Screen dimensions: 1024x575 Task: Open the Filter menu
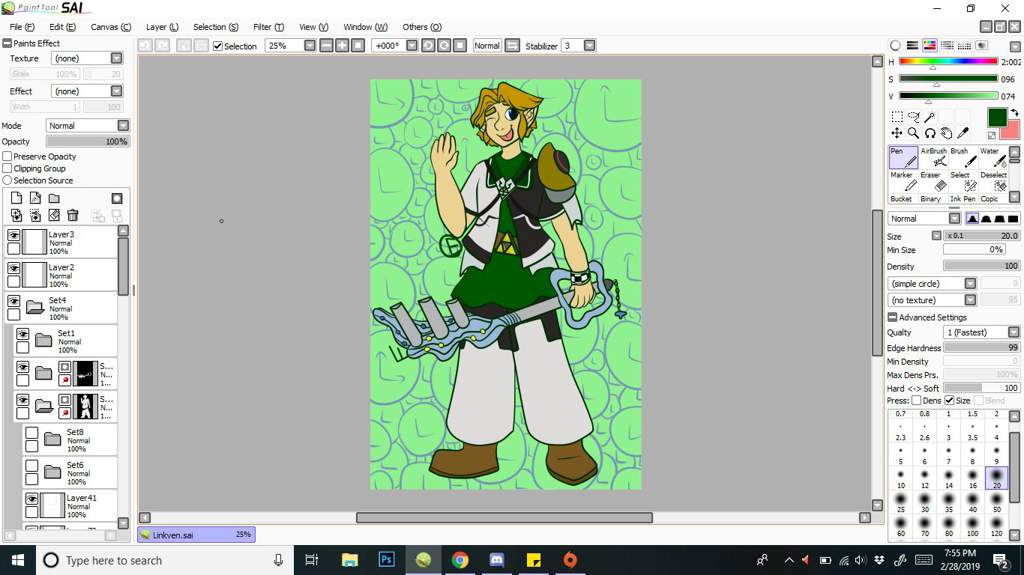pos(268,27)
